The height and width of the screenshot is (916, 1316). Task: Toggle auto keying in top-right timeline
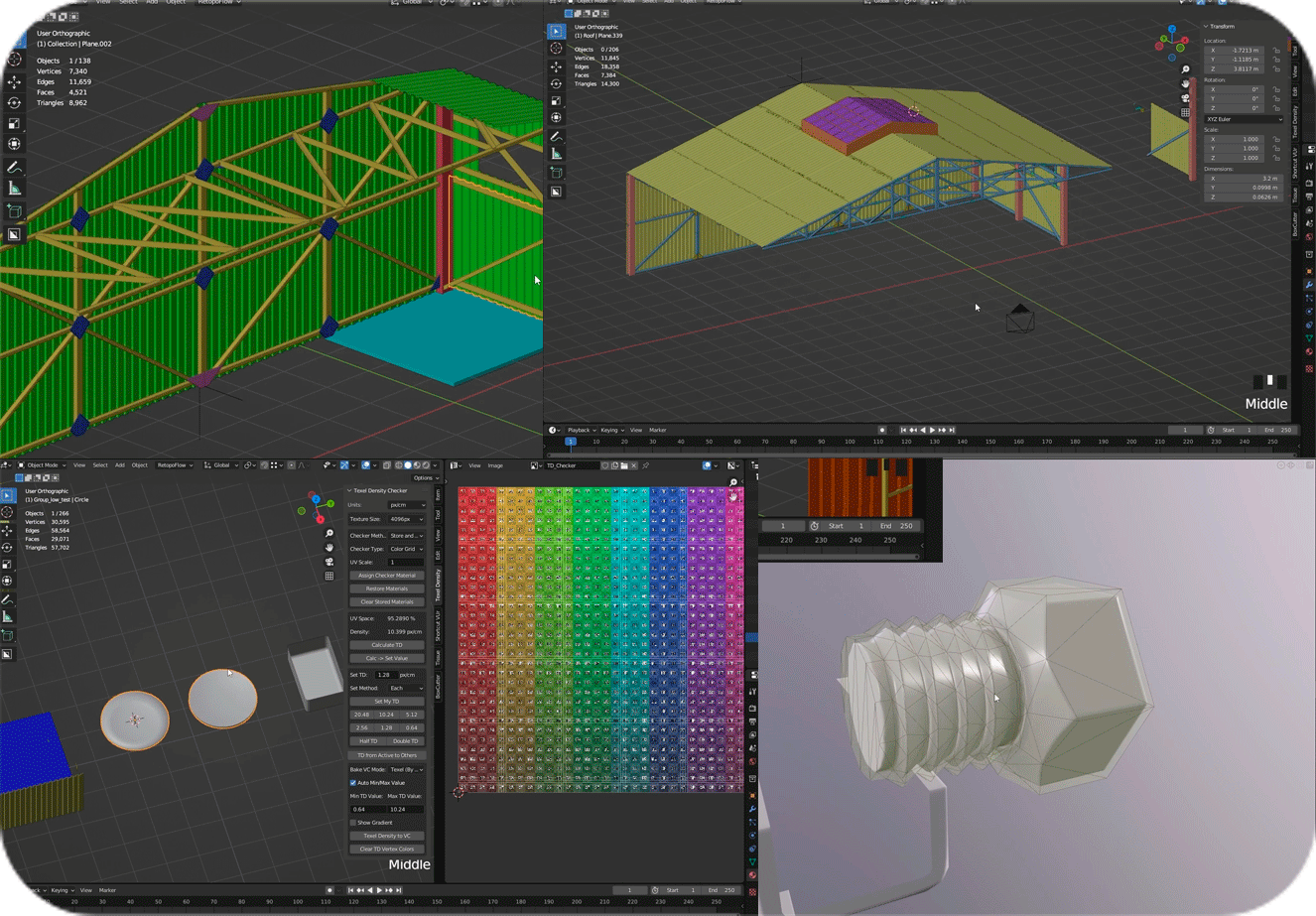[882, 430]
